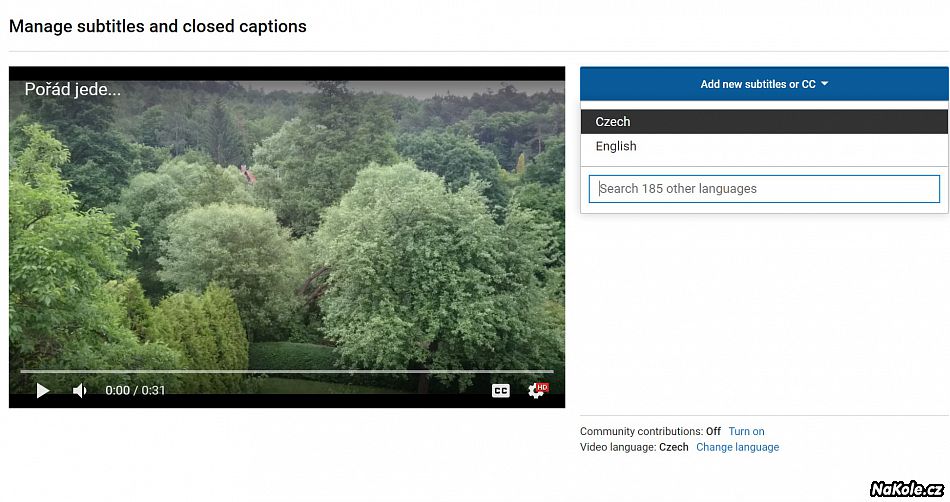The height and width of the screenshot is (502, 950).
Task: Click the Manage subtitles and closed captions heading
Action: [158, 27]
